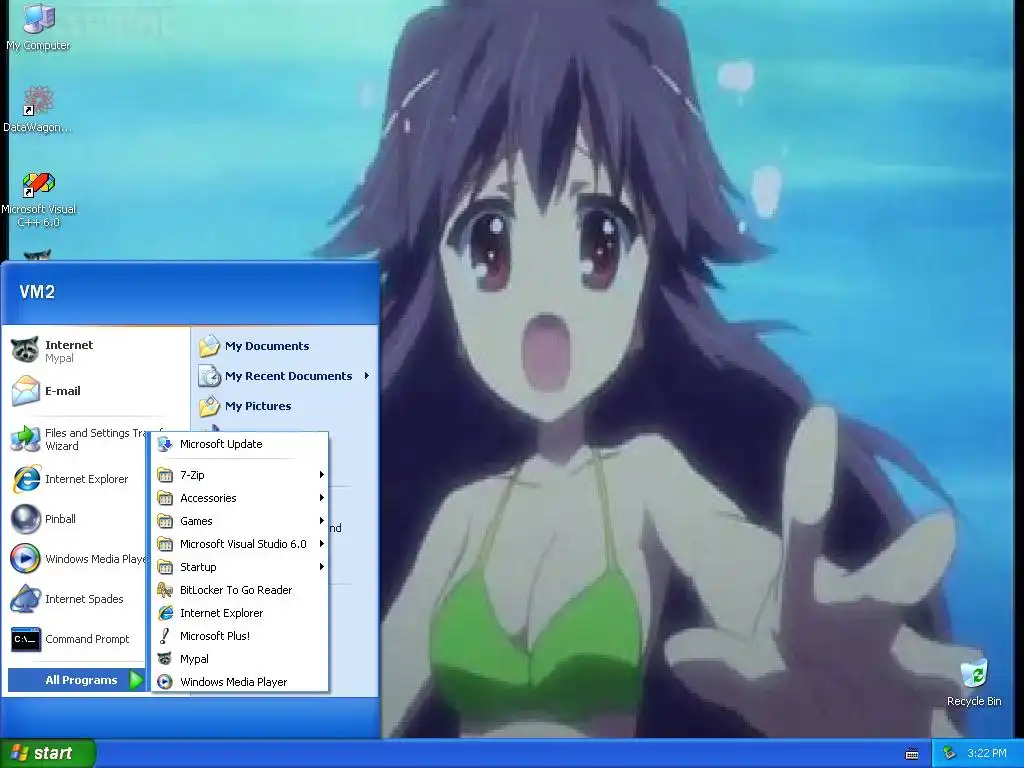
Task: Click the Windows Media Player icon in submenu
Action: 165,682
